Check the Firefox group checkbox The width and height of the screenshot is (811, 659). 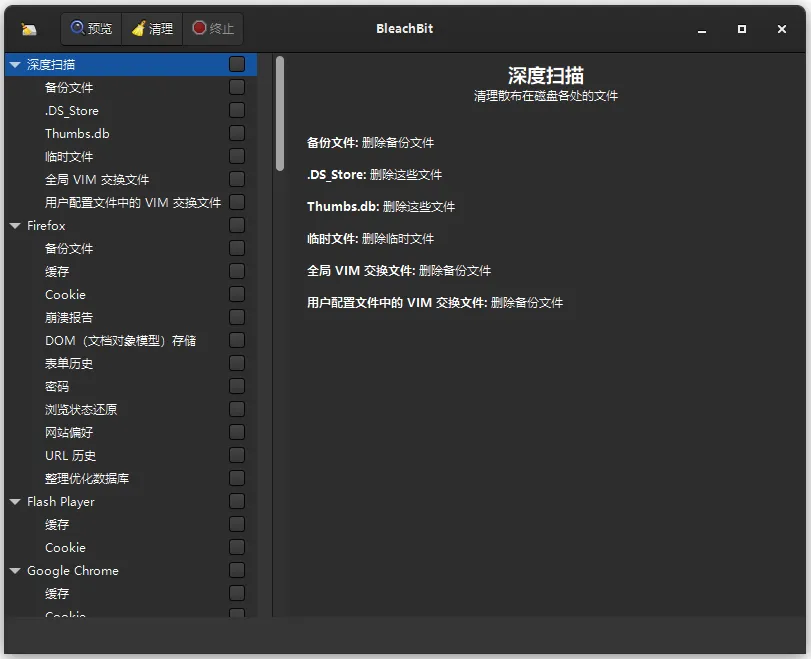pyautogui.click(x=237, y=225)
